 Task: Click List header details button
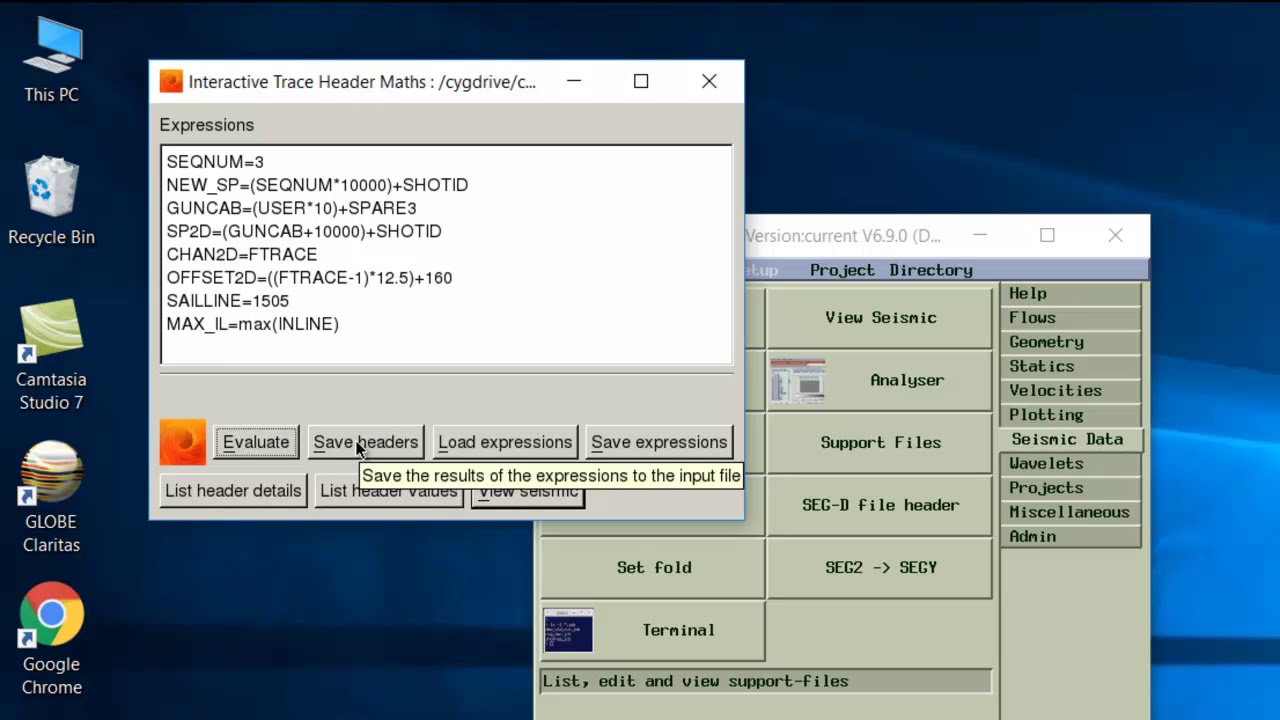pyautogui.click(x=233, y=491)
